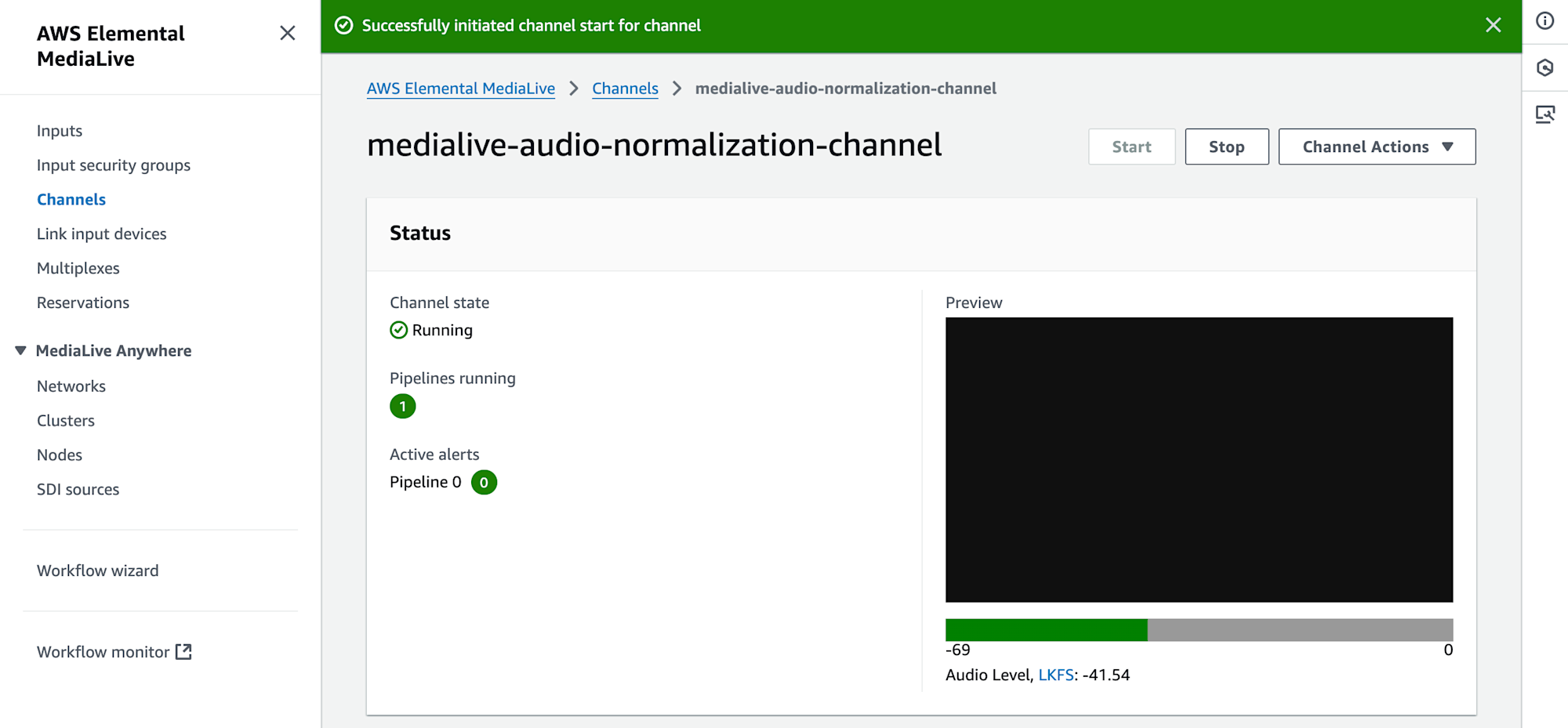The height and width of the screenshot is (728, 1568).
Task: Go to Inputs in the sidebar
Action: click(60, 131)
